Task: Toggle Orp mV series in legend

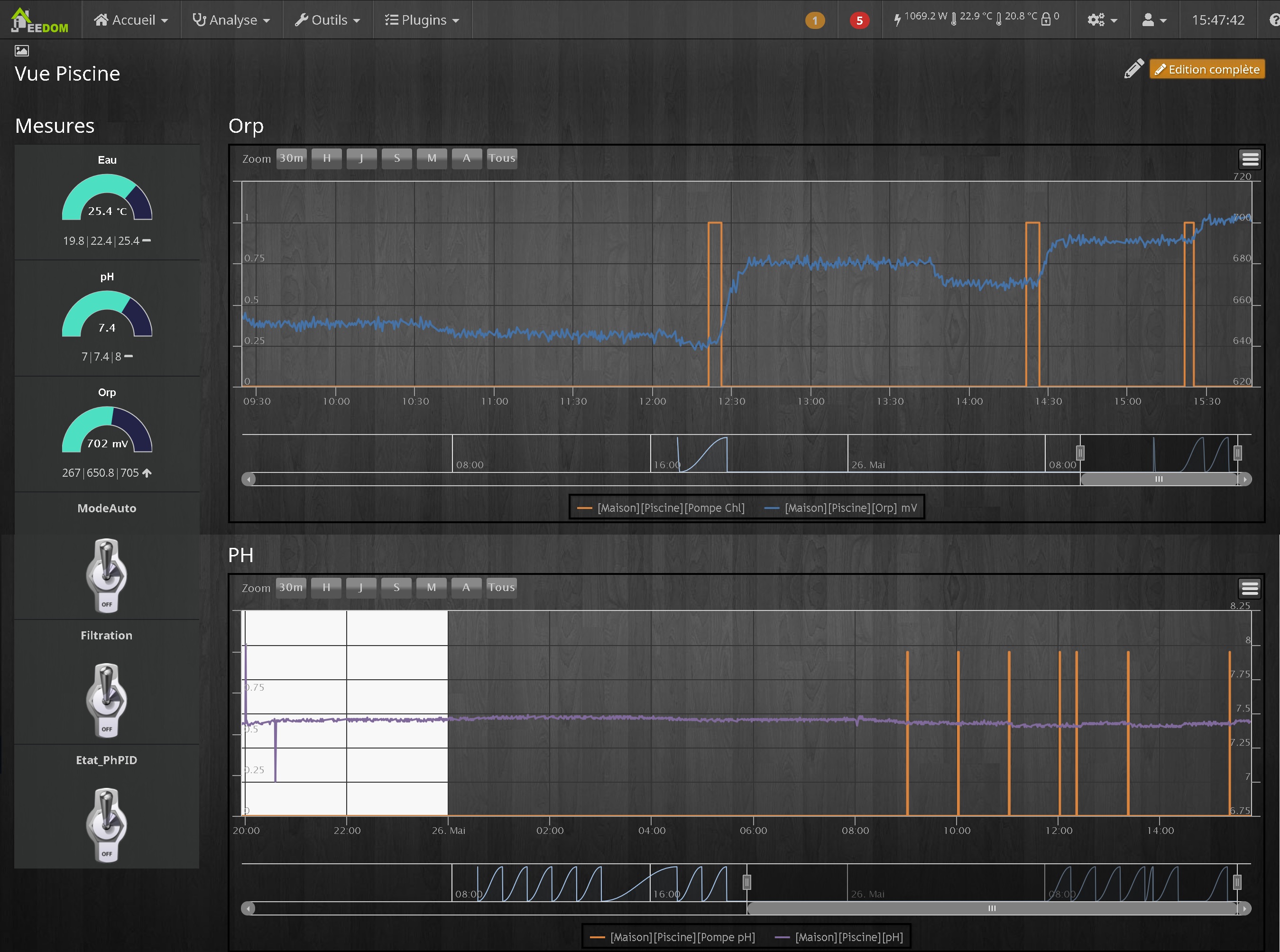Action: click(x=840, y=508)
